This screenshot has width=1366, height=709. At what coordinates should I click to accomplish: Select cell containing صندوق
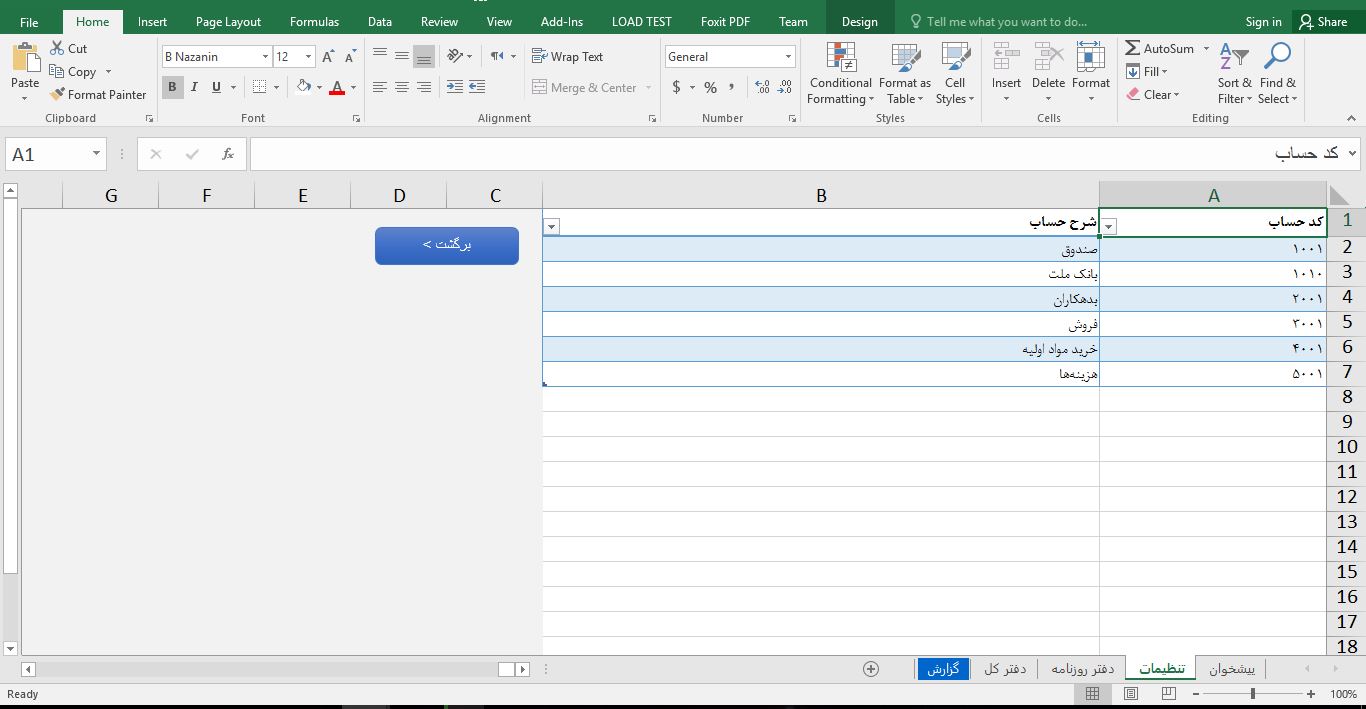tap(821, 249)
